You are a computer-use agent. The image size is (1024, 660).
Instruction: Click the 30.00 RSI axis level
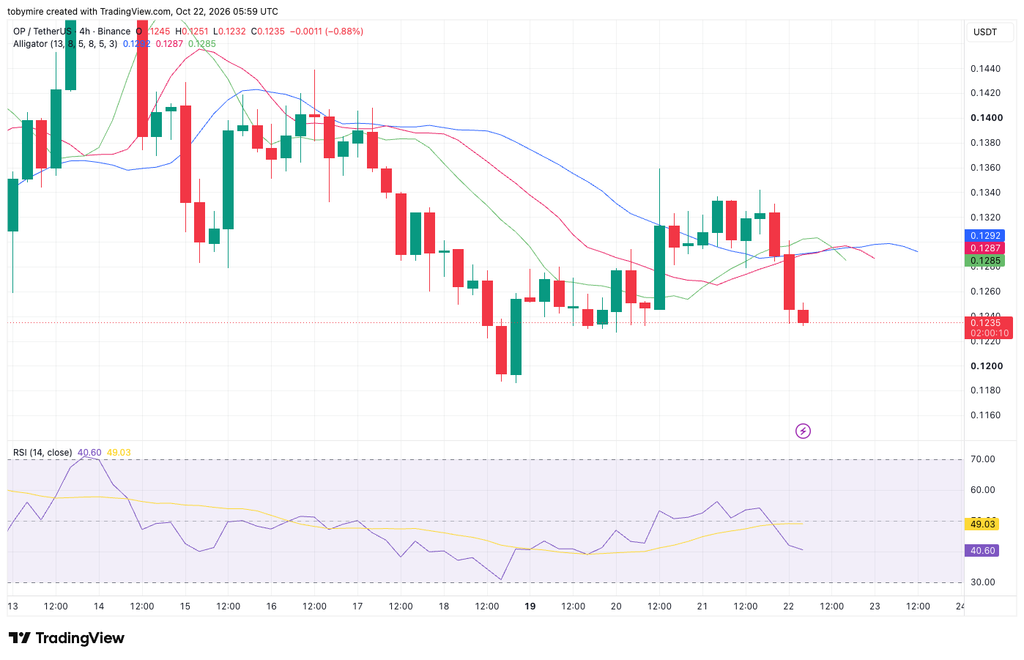pos(983,582)
